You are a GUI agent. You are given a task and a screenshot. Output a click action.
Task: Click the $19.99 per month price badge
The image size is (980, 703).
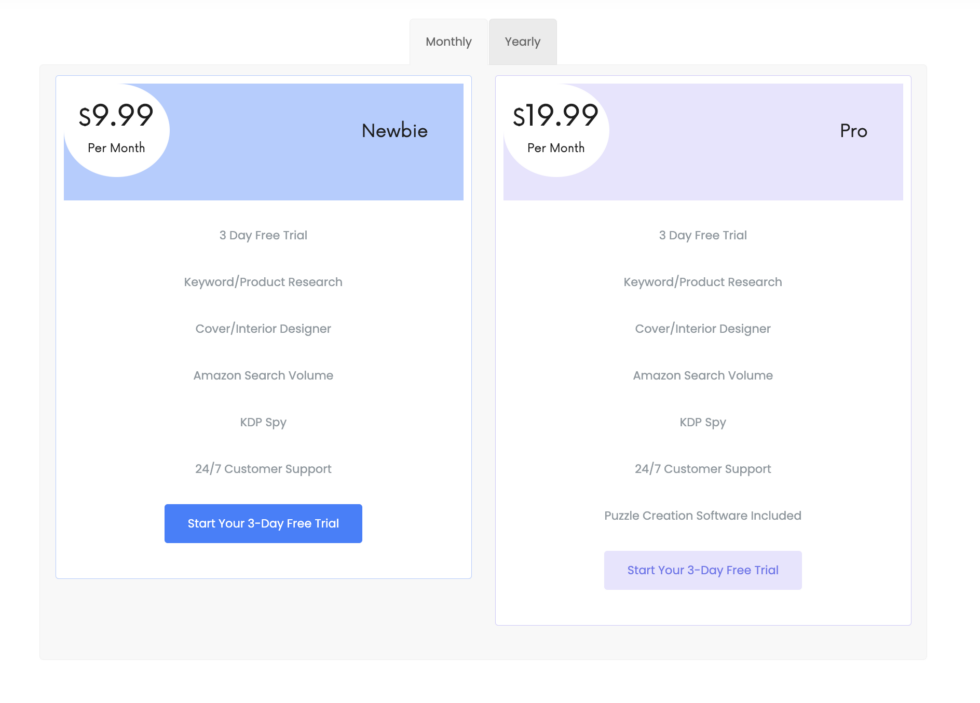tap(555, 129)
